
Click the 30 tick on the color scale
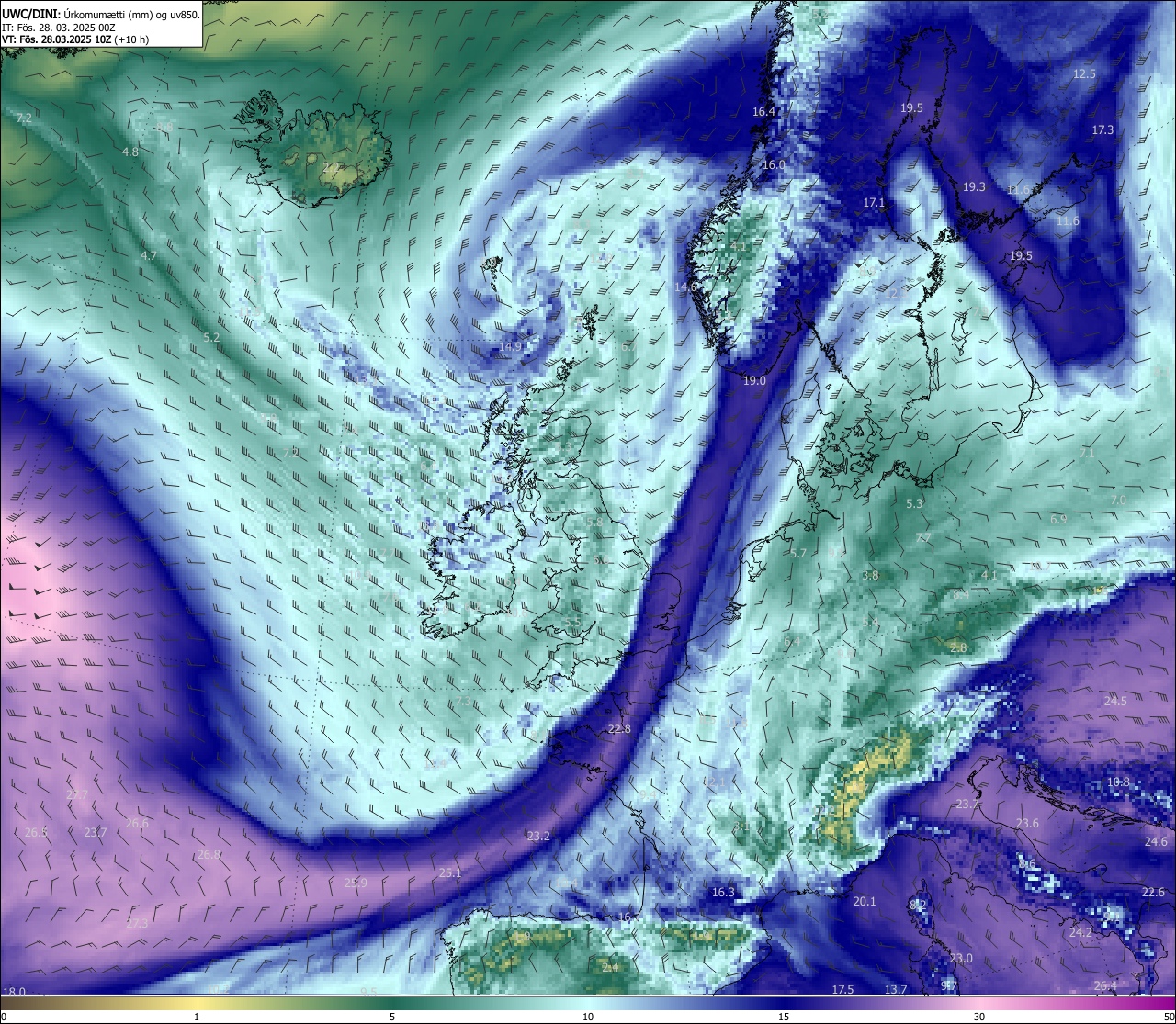pos(979,1017)
